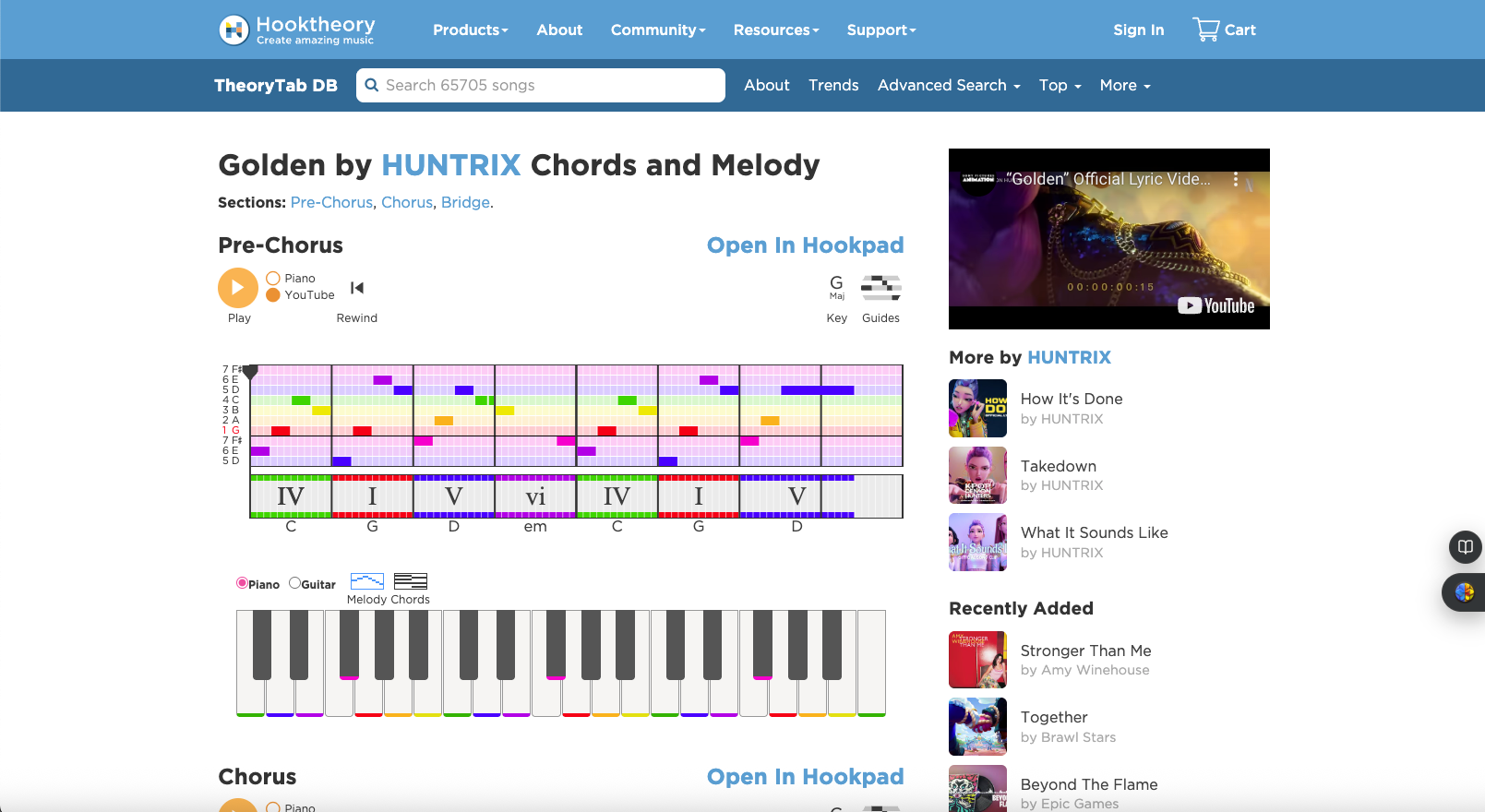Toggle the Guides icon
Viewport: 1485px width, 812px height.
coord(880,287)
